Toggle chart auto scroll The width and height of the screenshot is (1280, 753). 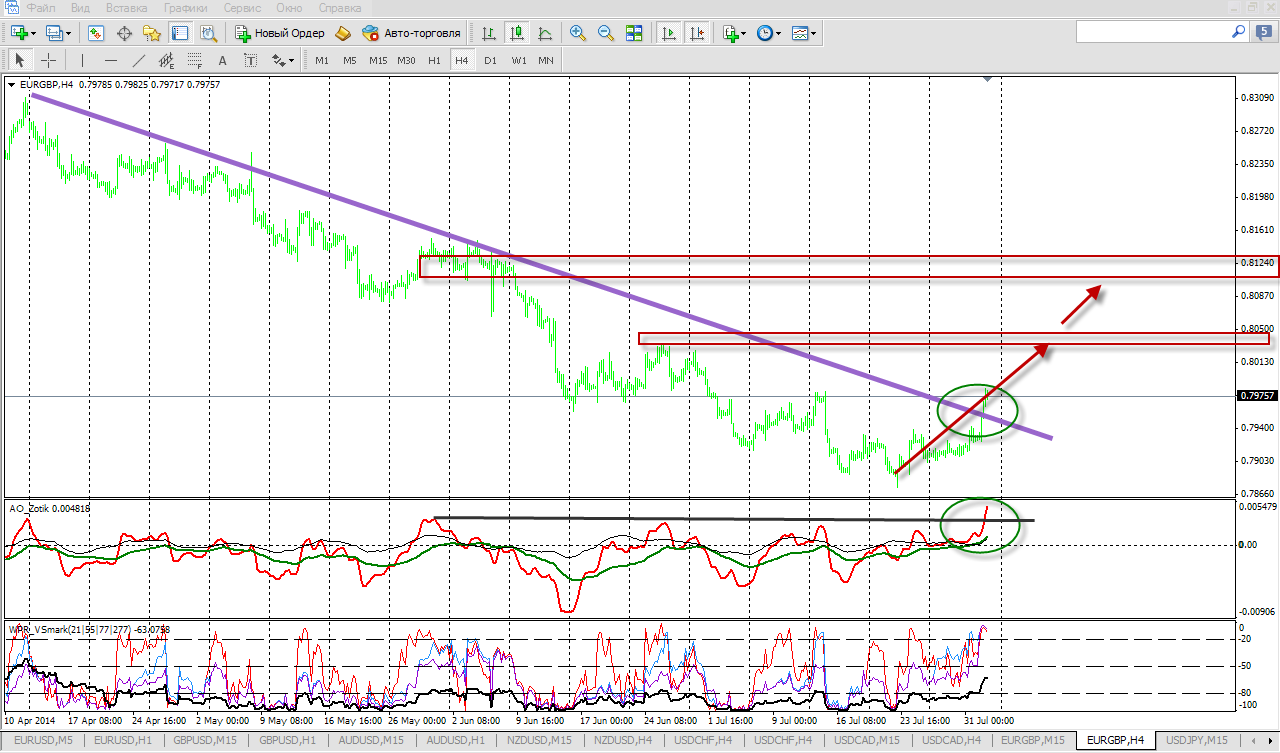tap(669, 33)
